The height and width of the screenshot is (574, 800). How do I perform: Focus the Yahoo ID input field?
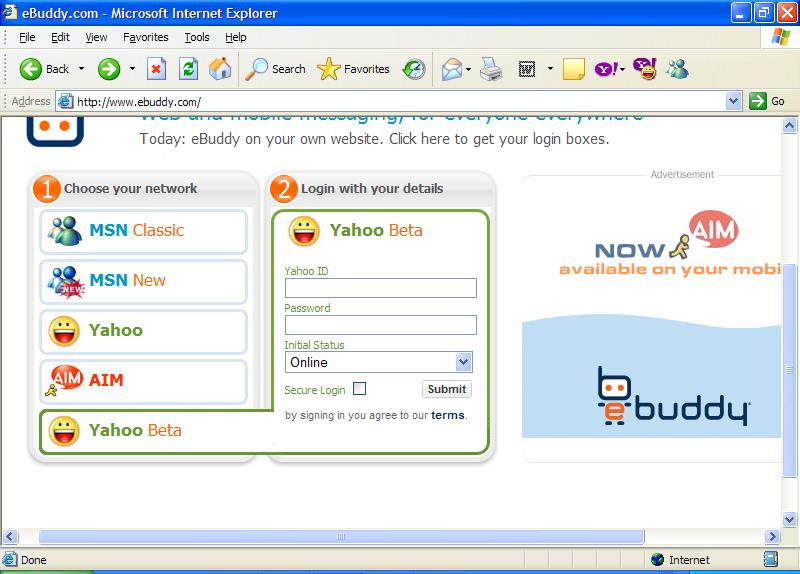(x=381, y=288)
